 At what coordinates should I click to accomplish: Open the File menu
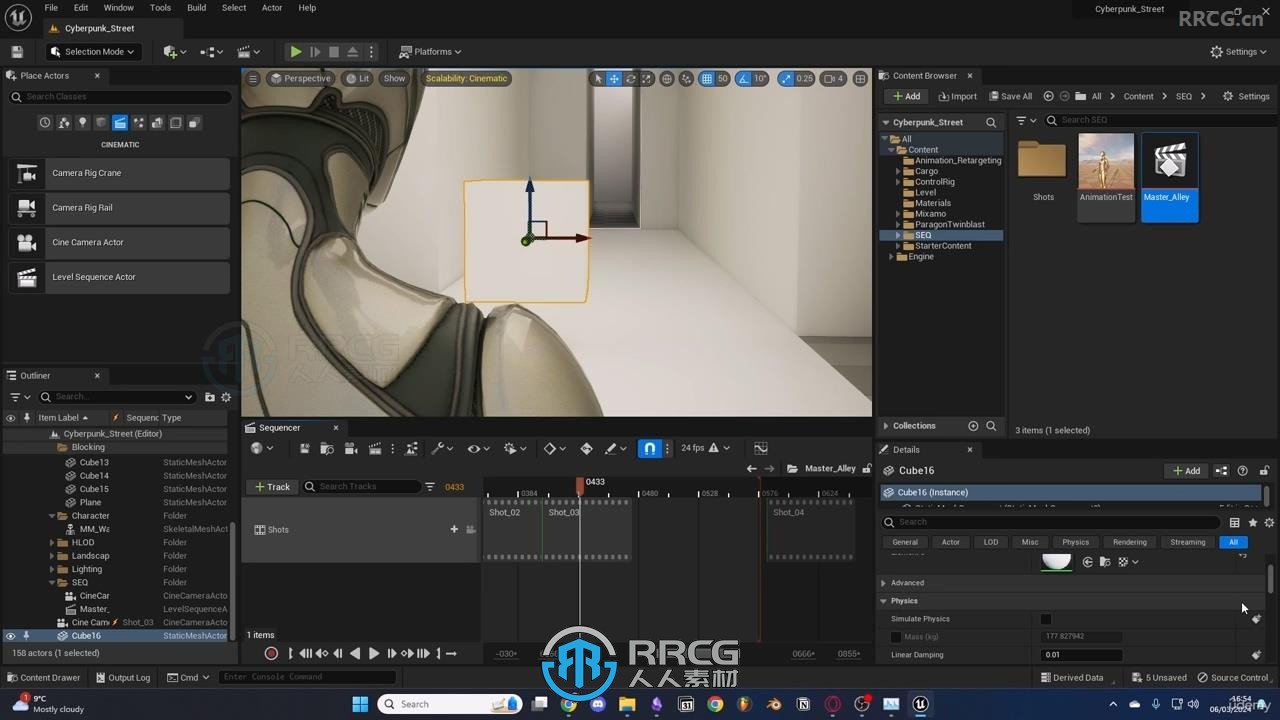pyautogui.click(x=51, y=8)
